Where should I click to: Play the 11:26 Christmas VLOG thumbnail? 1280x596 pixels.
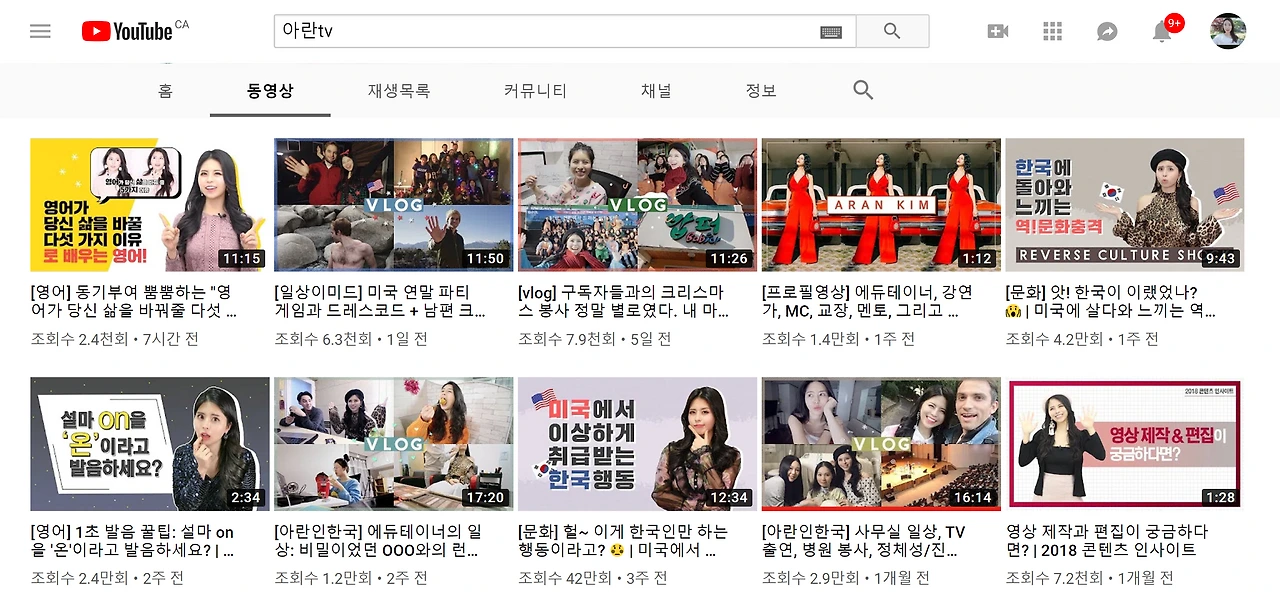point(637,205)
